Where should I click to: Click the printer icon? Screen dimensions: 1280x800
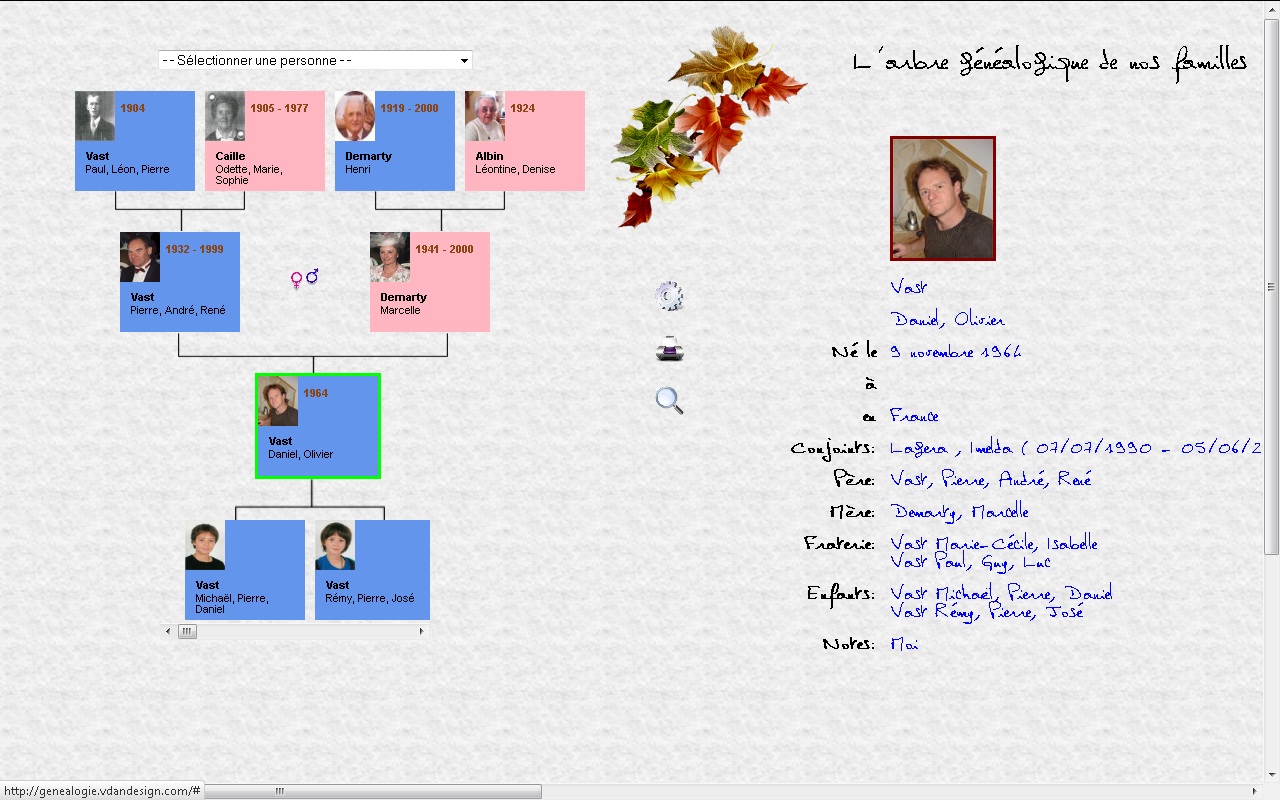click(669, 348)
